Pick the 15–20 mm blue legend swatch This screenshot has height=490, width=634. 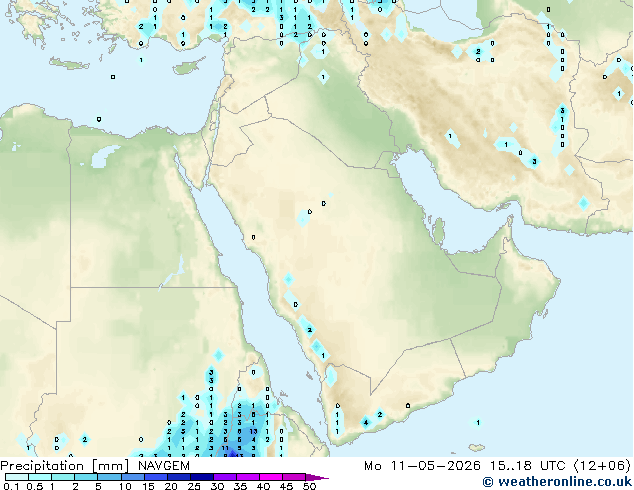[156, 477]
